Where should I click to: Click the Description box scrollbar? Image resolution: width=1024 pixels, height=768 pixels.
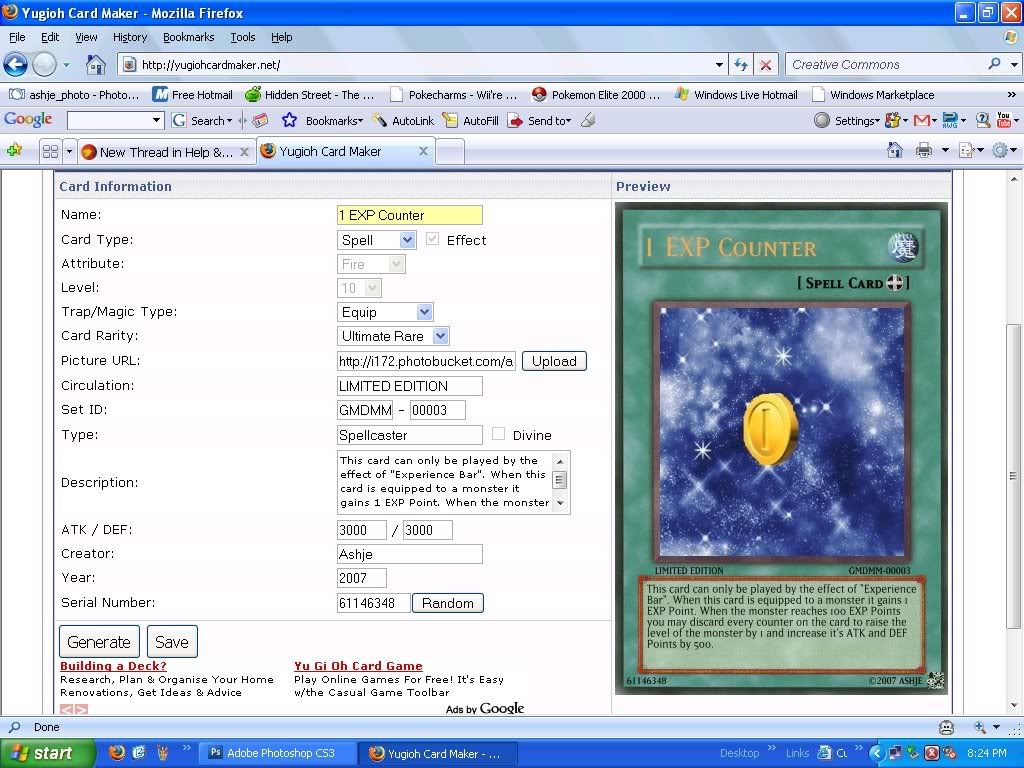(x=560, y=482)
